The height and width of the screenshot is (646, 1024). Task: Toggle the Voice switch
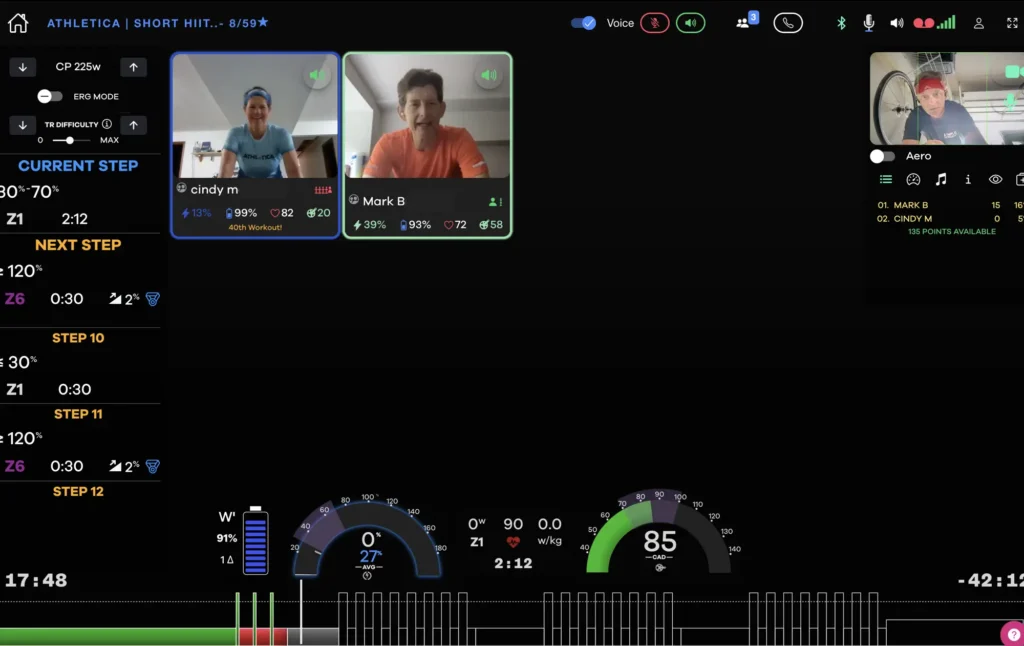(583, 23)
